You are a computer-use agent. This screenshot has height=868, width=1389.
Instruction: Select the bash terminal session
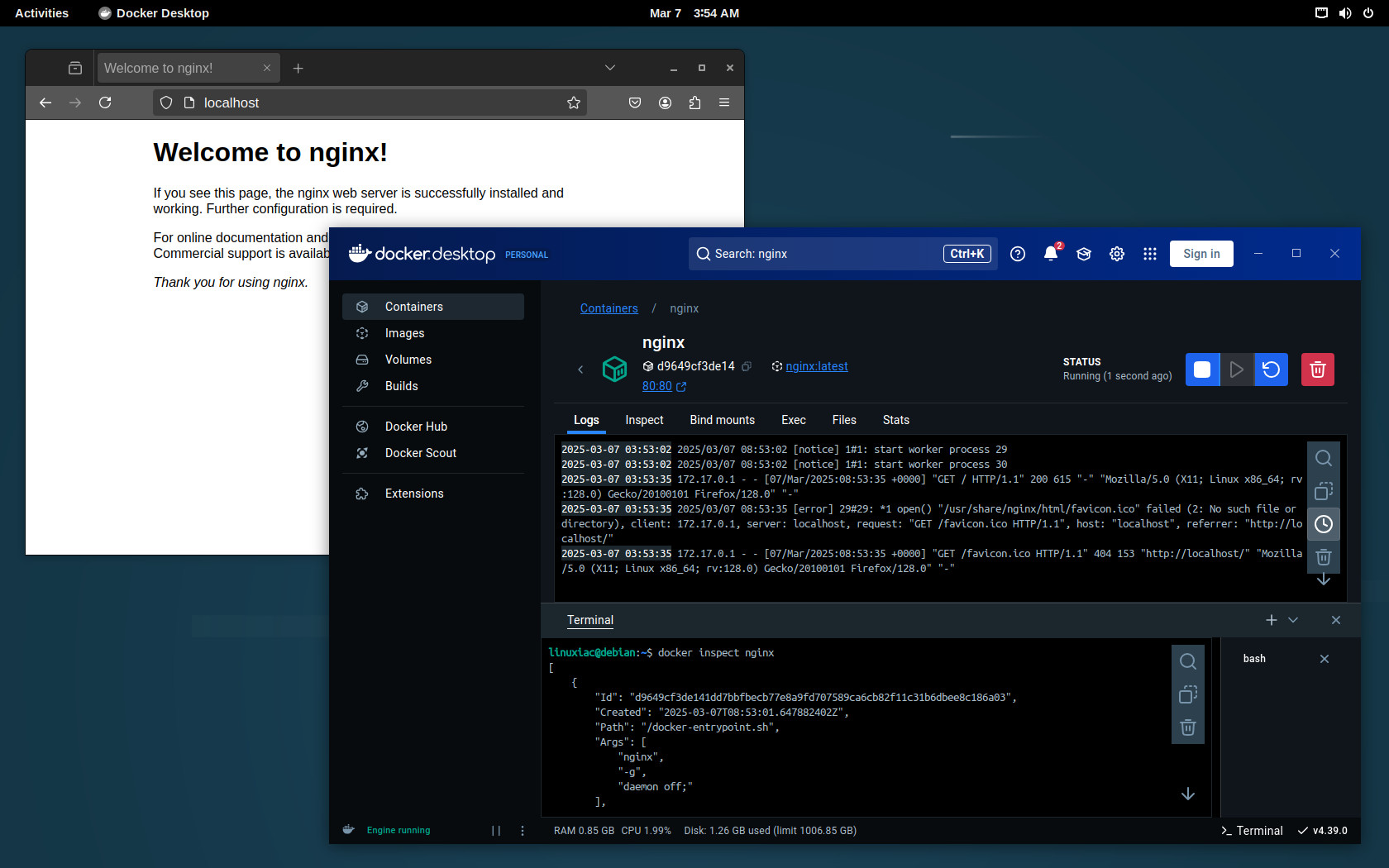coord(1254,659)
